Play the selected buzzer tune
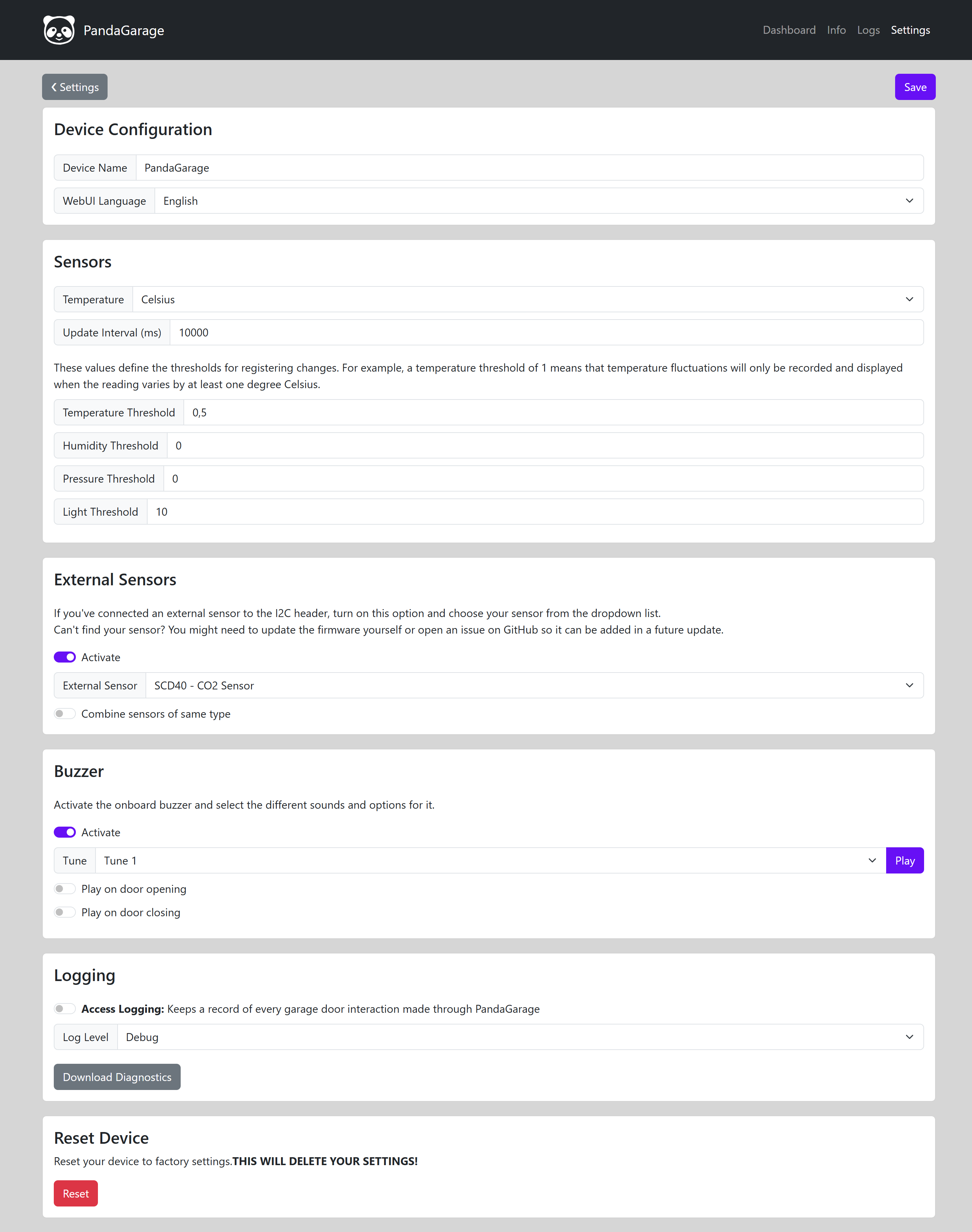Screen dimensions: 972x1232 pyautogui.click(x=904, y=861)
